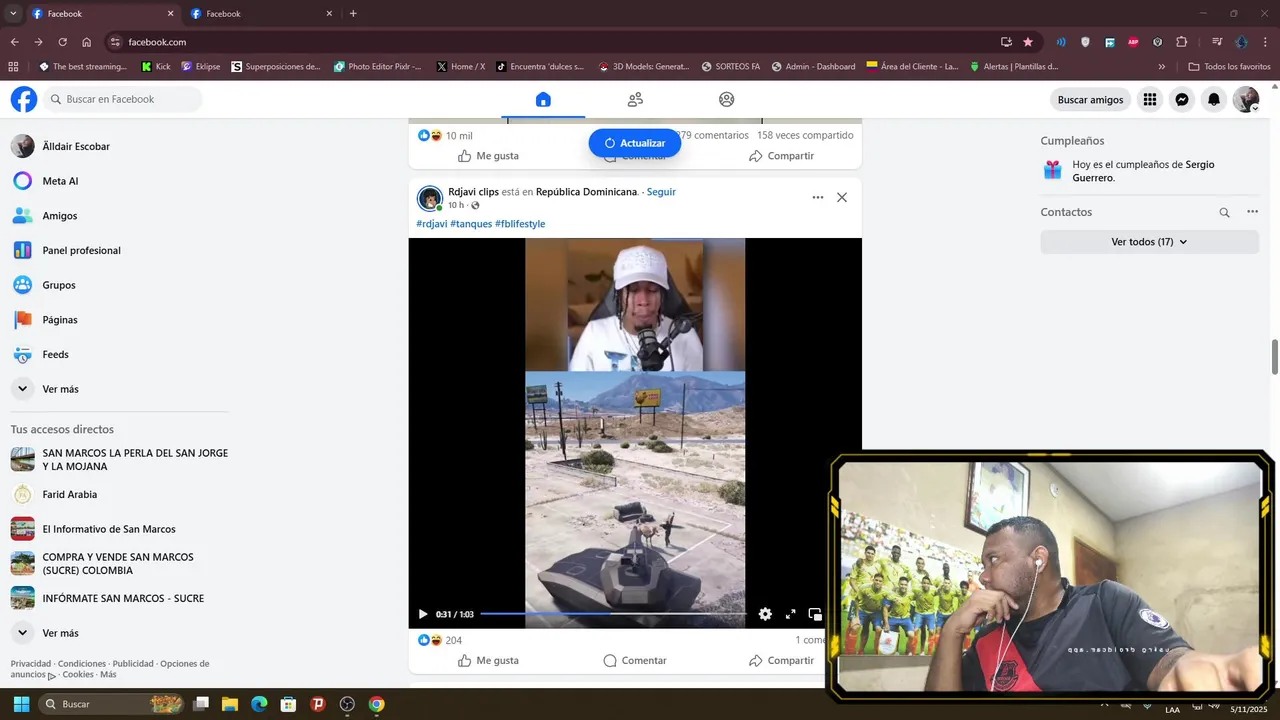Hide the Rdjavi clips post with X
Image resolution: width=1280 pixels, height=720 pixels.
point(842,198)
